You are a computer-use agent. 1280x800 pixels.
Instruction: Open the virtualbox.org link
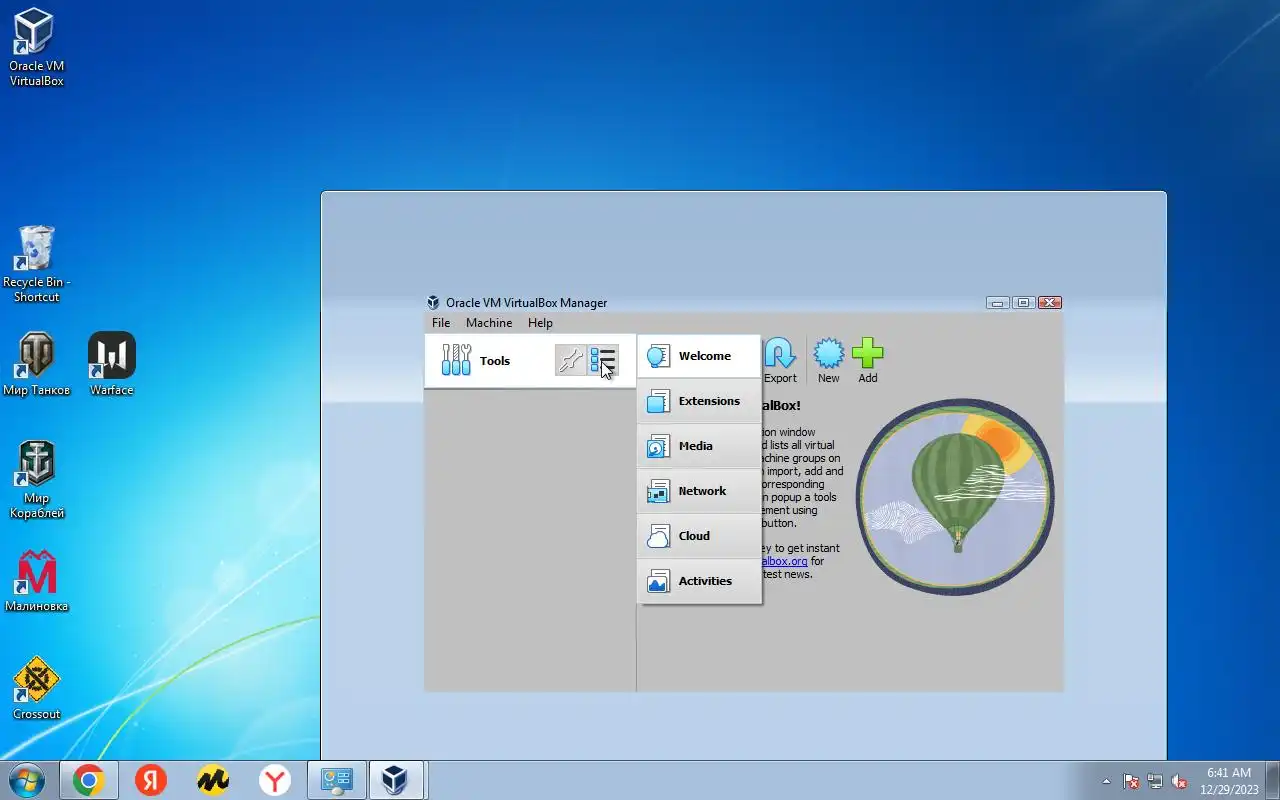tap(784, 561)
